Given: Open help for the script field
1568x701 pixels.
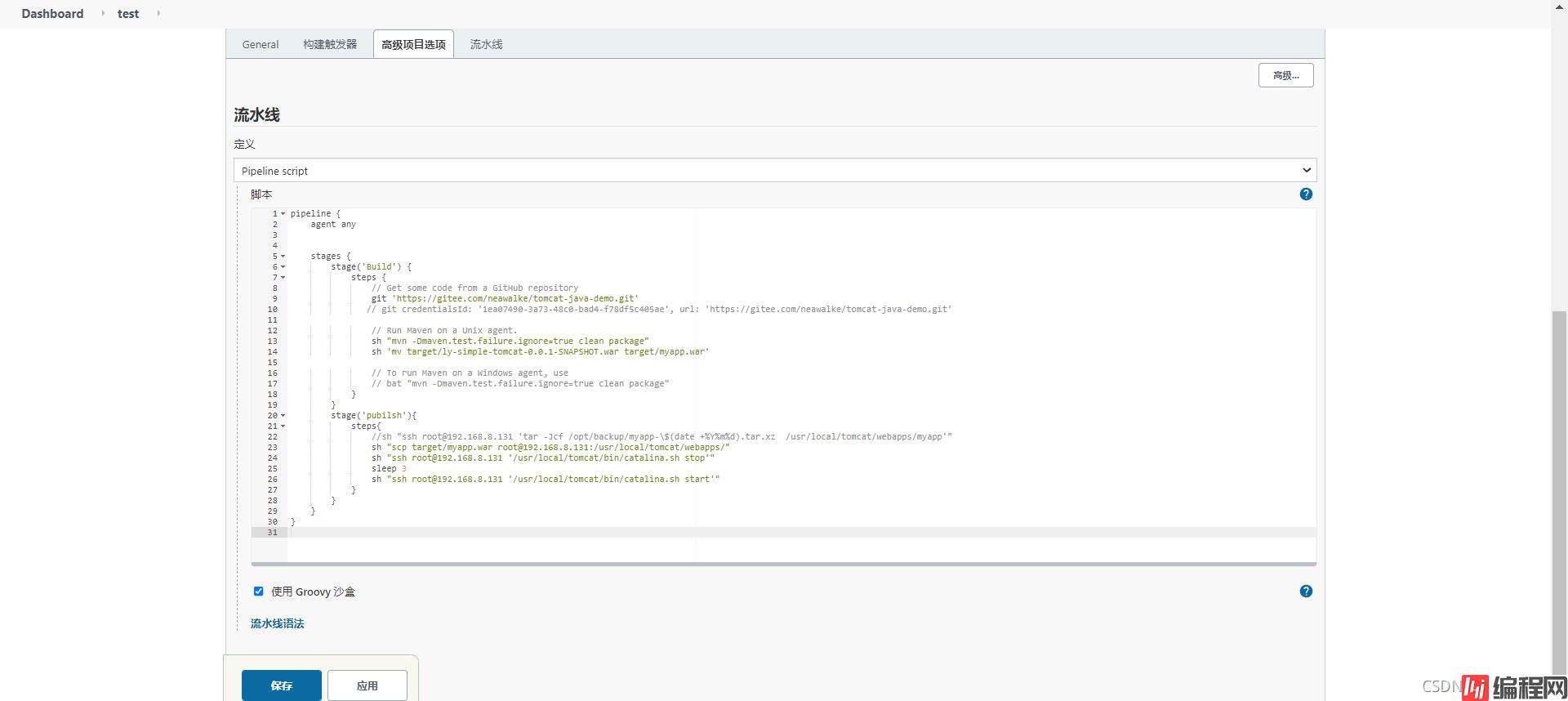Looking at the screenshot, I should 1306,194.
